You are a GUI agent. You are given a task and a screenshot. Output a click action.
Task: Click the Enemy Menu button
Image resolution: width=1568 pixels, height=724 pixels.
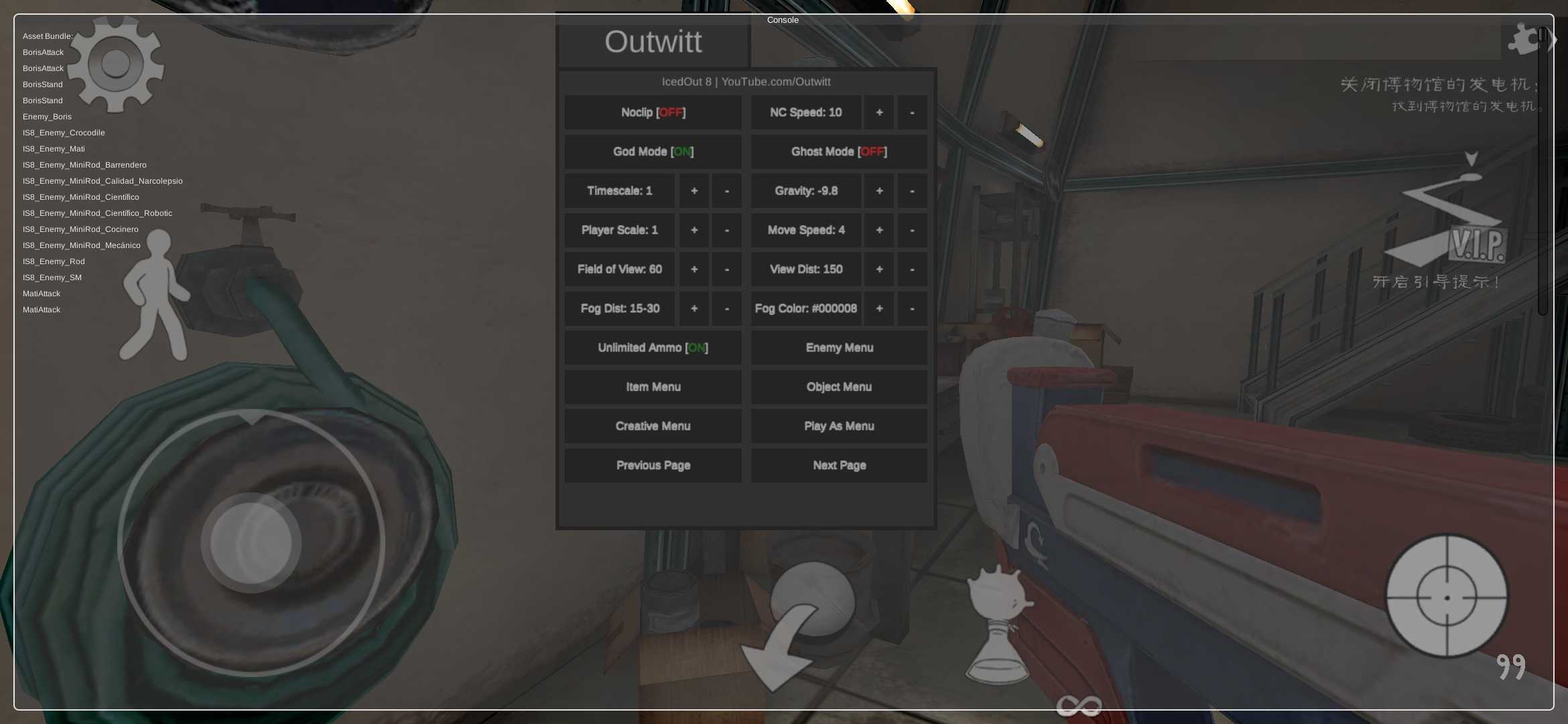coord(838,348)
